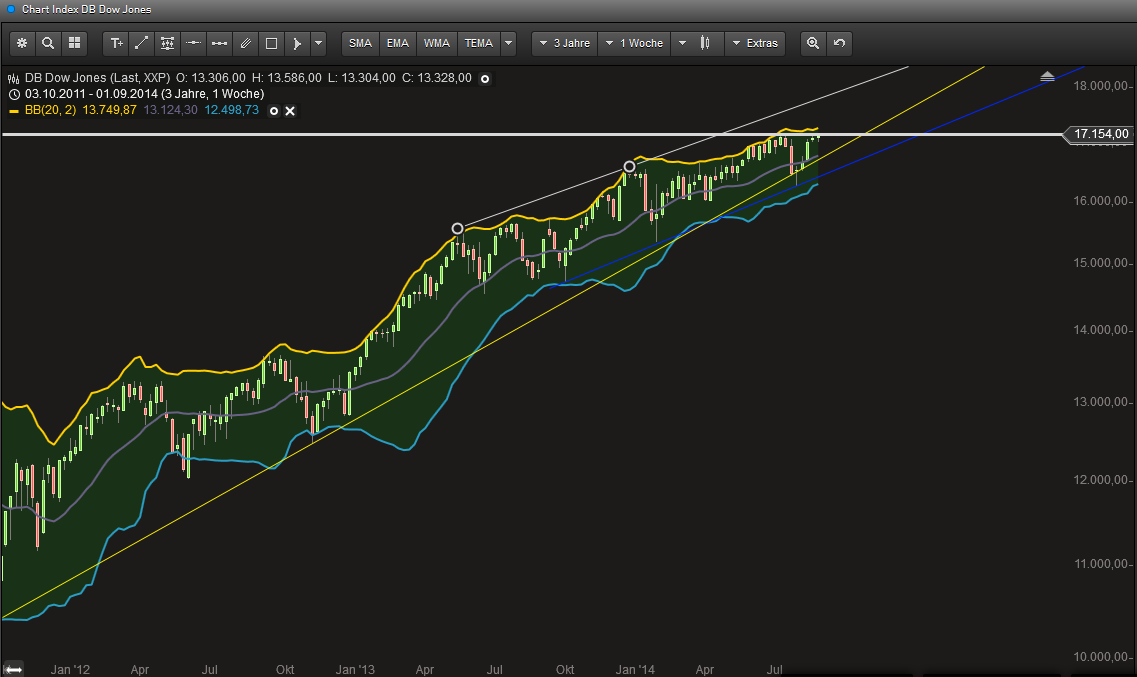
Task: Click the zoom-in magnifier icon
Action: click(x=813, y=43)
